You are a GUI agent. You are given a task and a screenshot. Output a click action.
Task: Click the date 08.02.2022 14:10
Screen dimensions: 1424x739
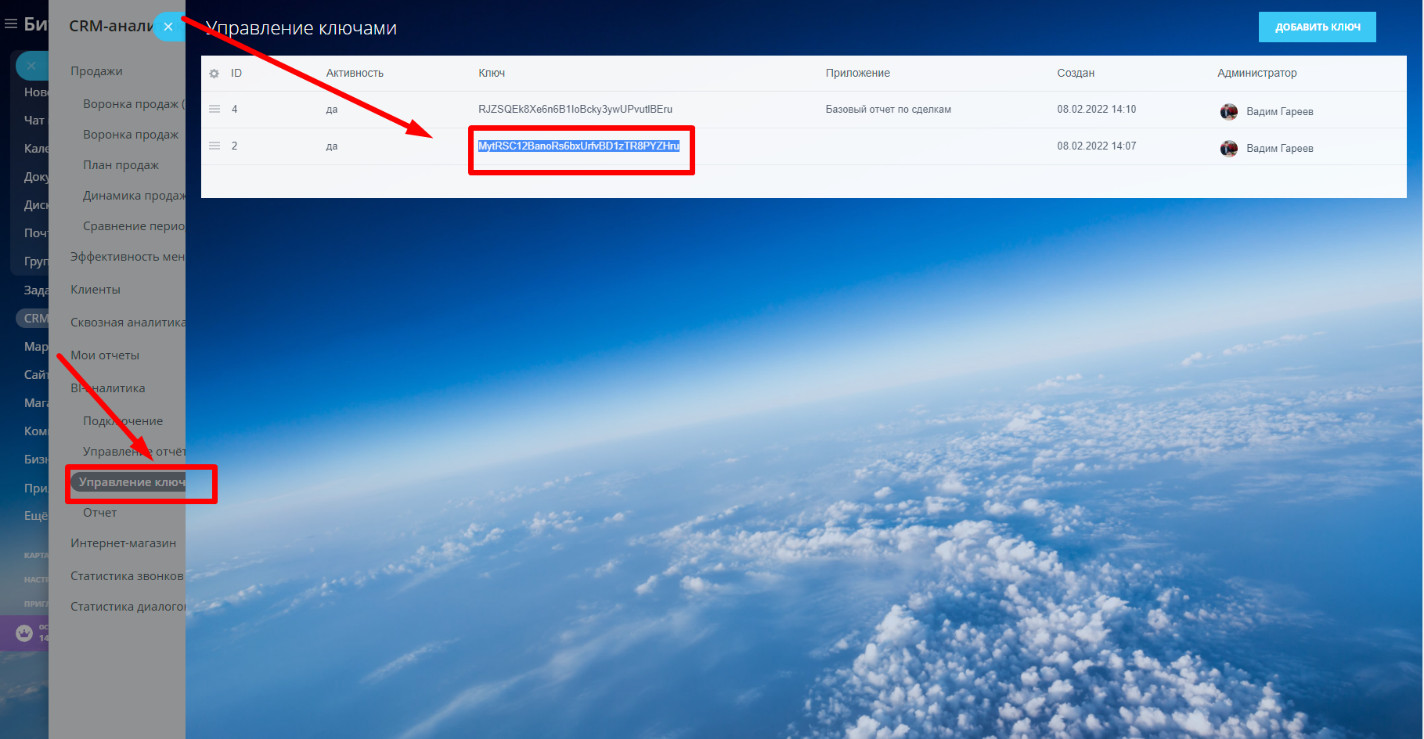coord(1097,109)
